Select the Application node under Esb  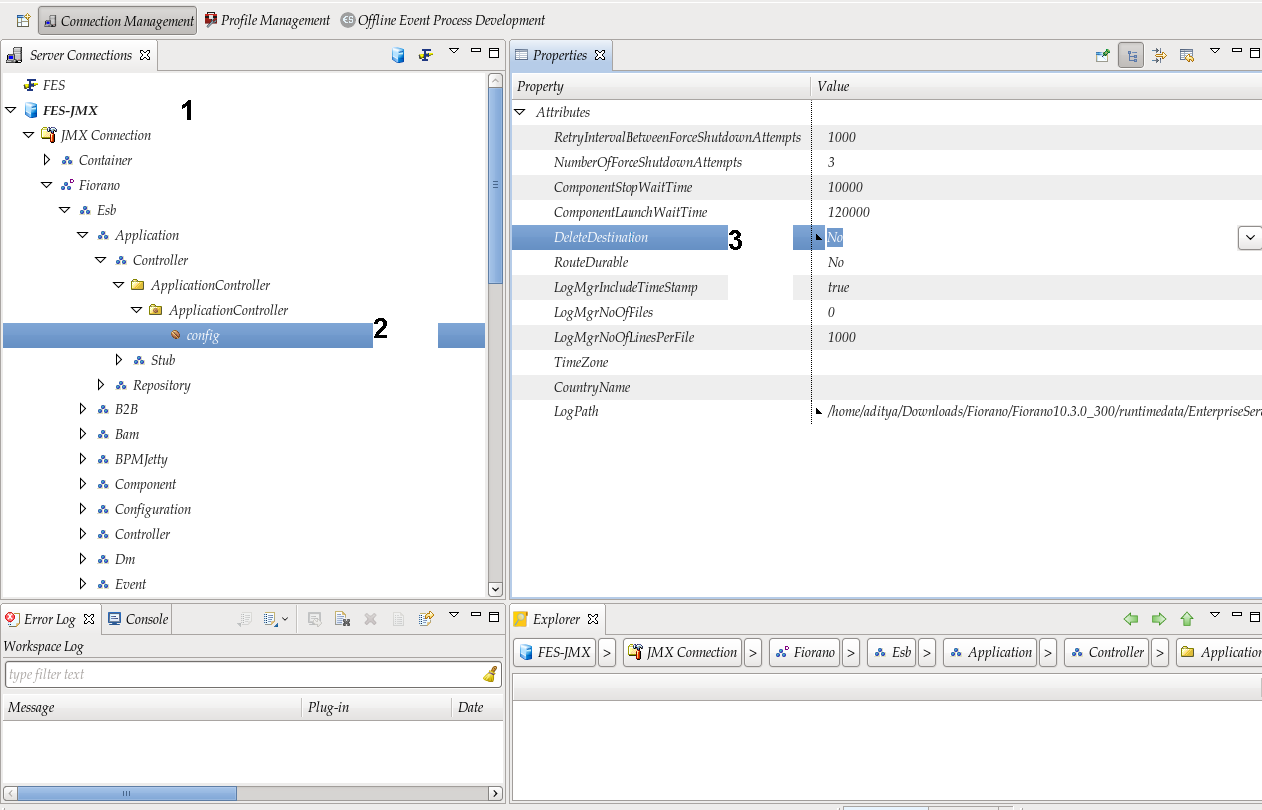(x=147, y=235)
